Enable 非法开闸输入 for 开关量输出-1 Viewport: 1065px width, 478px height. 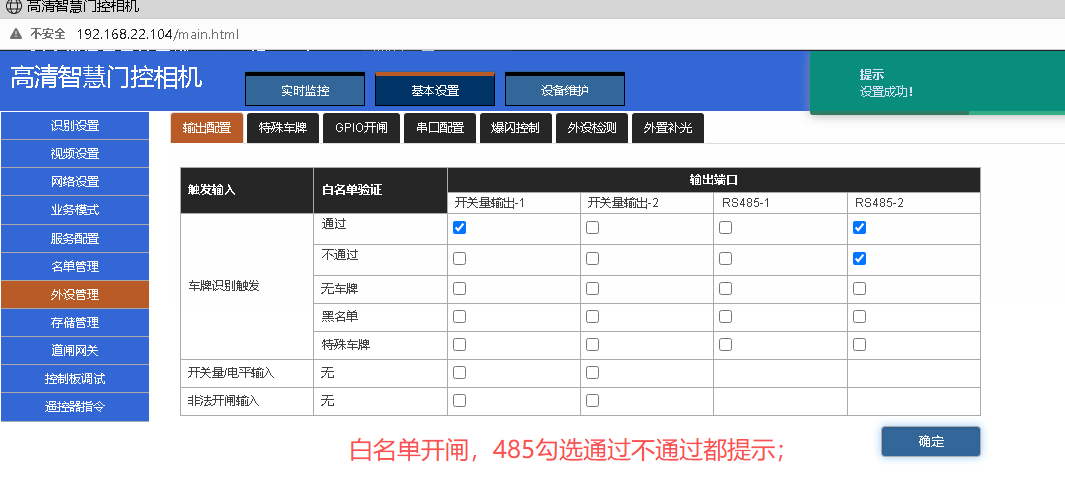pos(459,401)
